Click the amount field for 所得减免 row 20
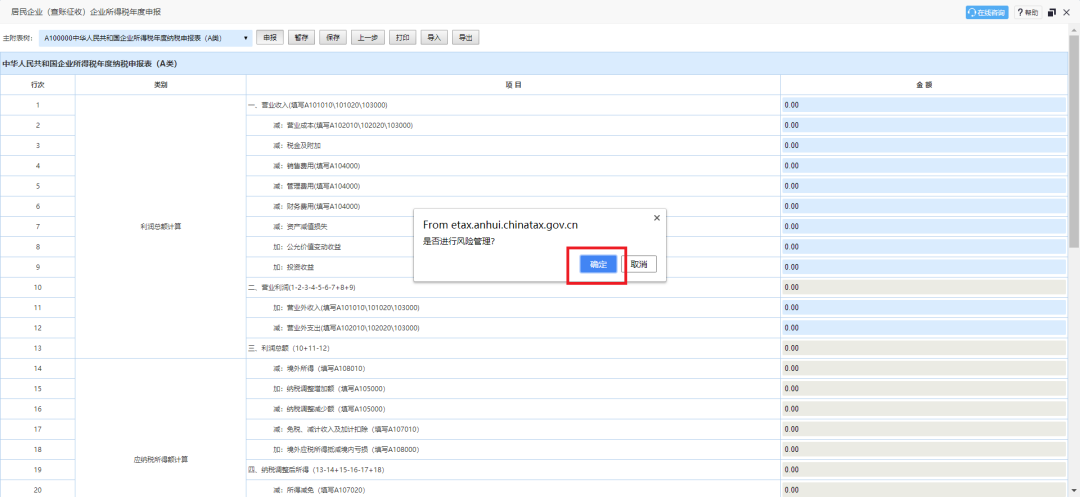This screenshot has width=1080, height=497. 924,489
